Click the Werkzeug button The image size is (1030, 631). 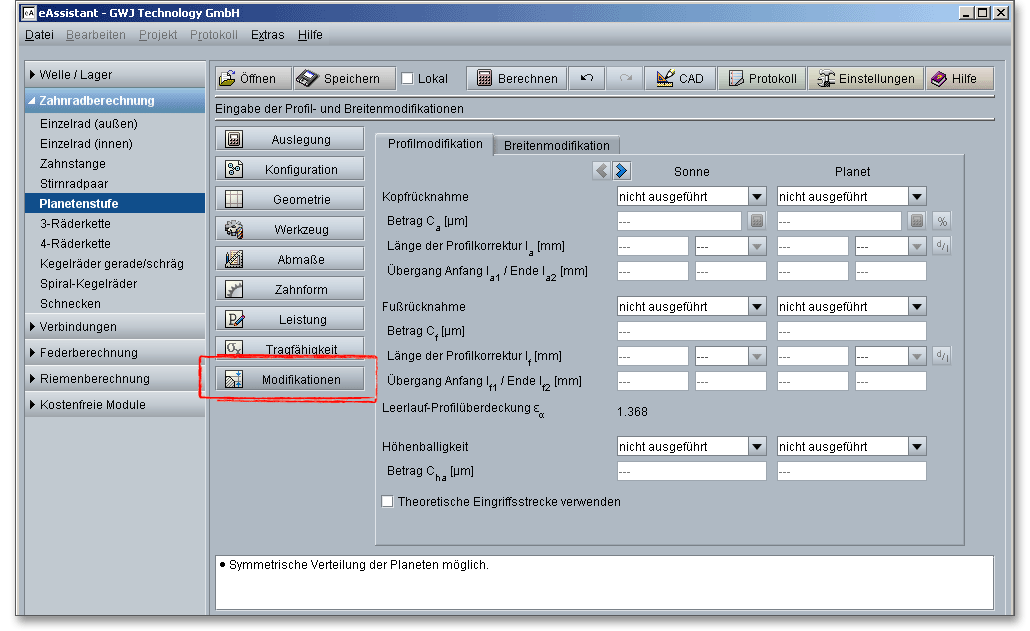pos(288,230)
